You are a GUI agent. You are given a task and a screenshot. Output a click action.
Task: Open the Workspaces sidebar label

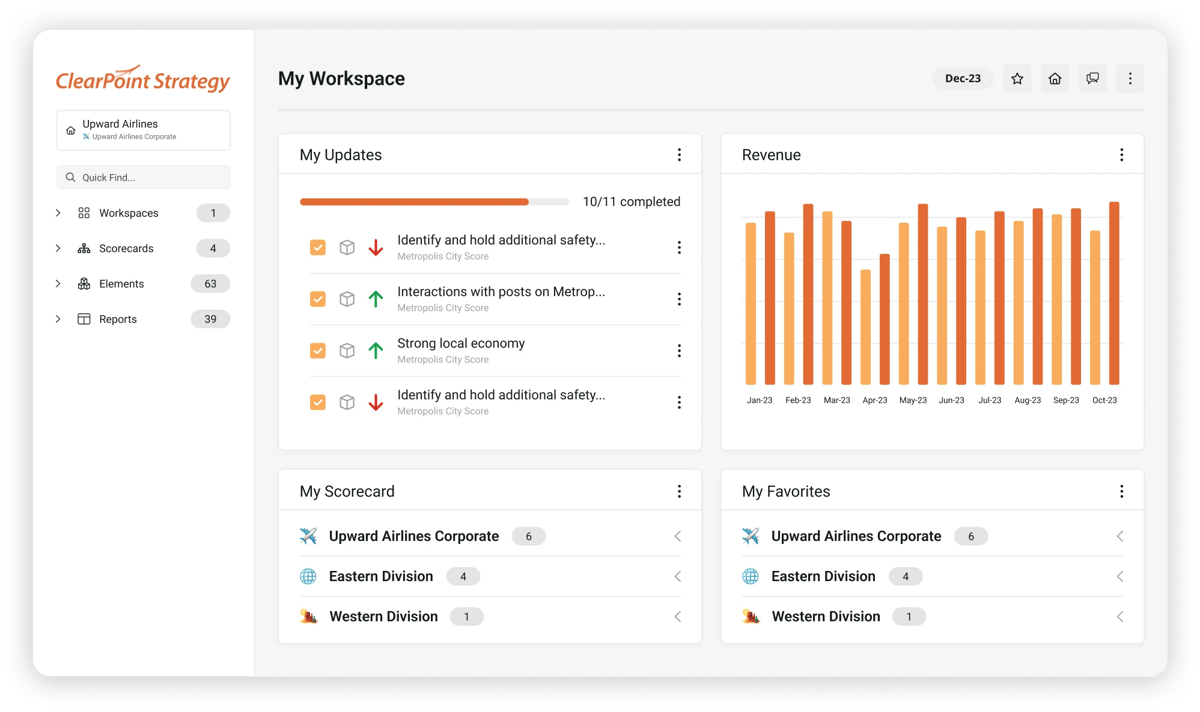click(x=129, y=213)
